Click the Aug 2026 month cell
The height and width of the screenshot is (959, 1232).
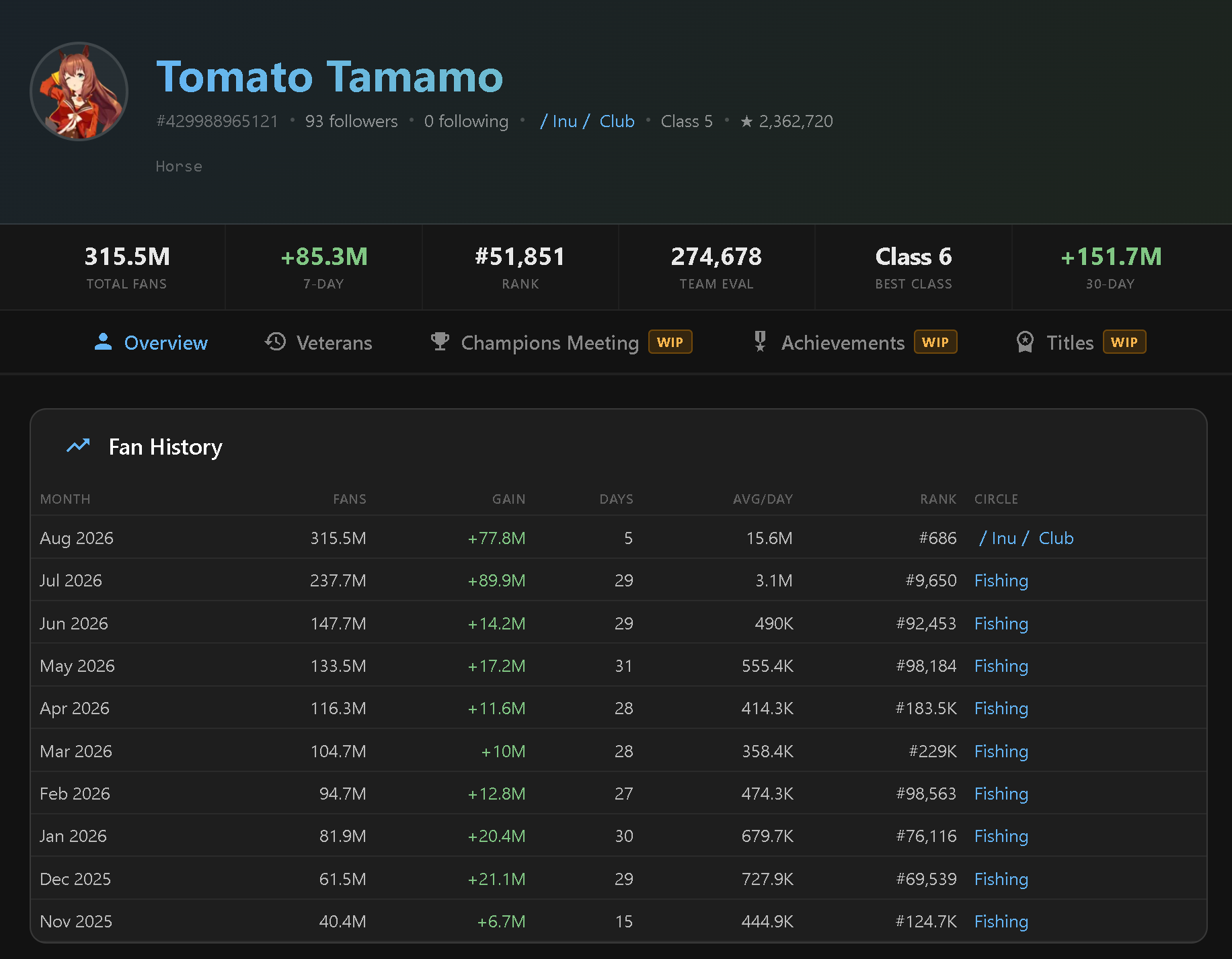click(x=77, y=538)
